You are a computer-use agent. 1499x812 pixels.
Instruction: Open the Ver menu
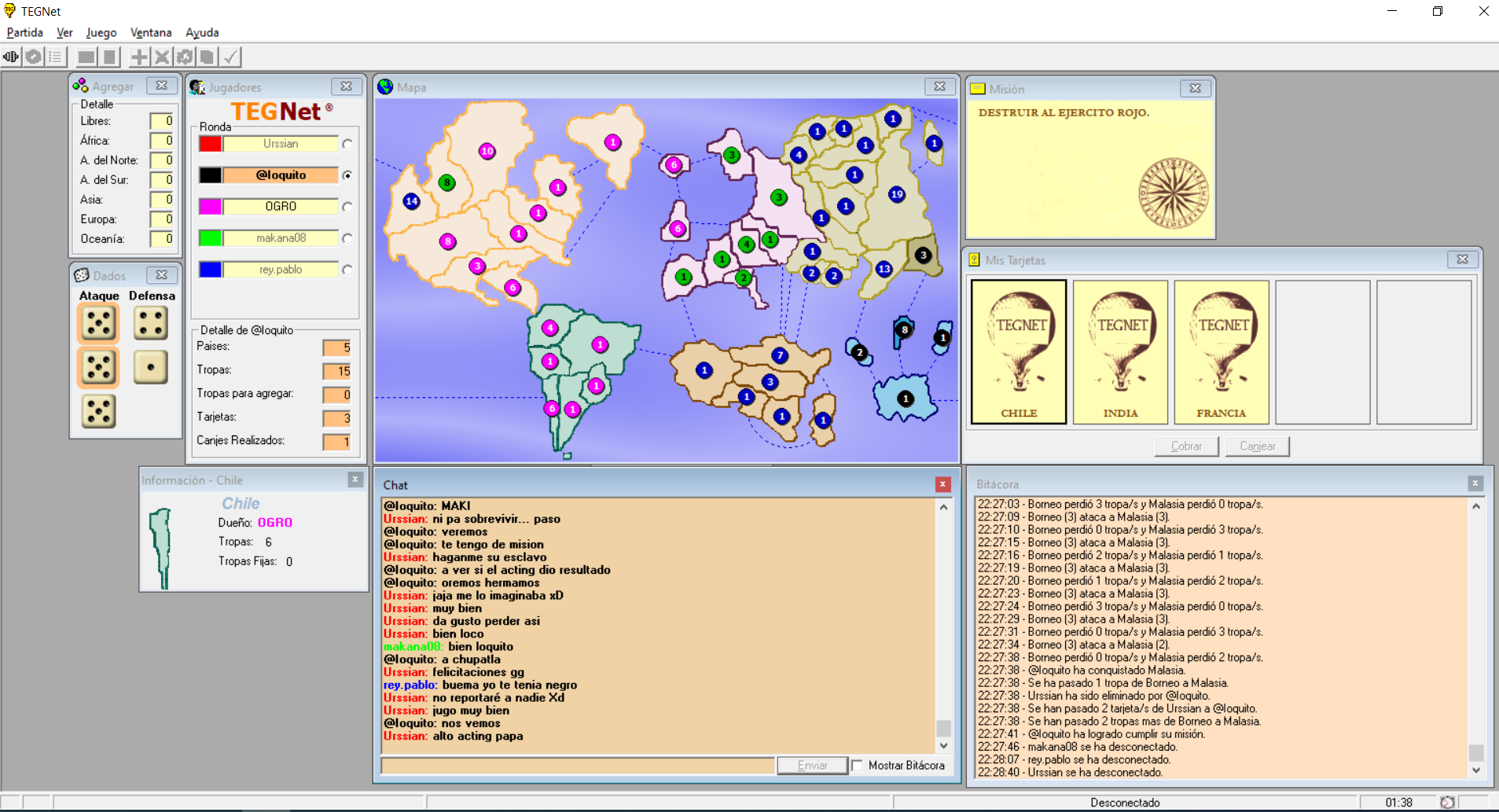pos(64,32)
